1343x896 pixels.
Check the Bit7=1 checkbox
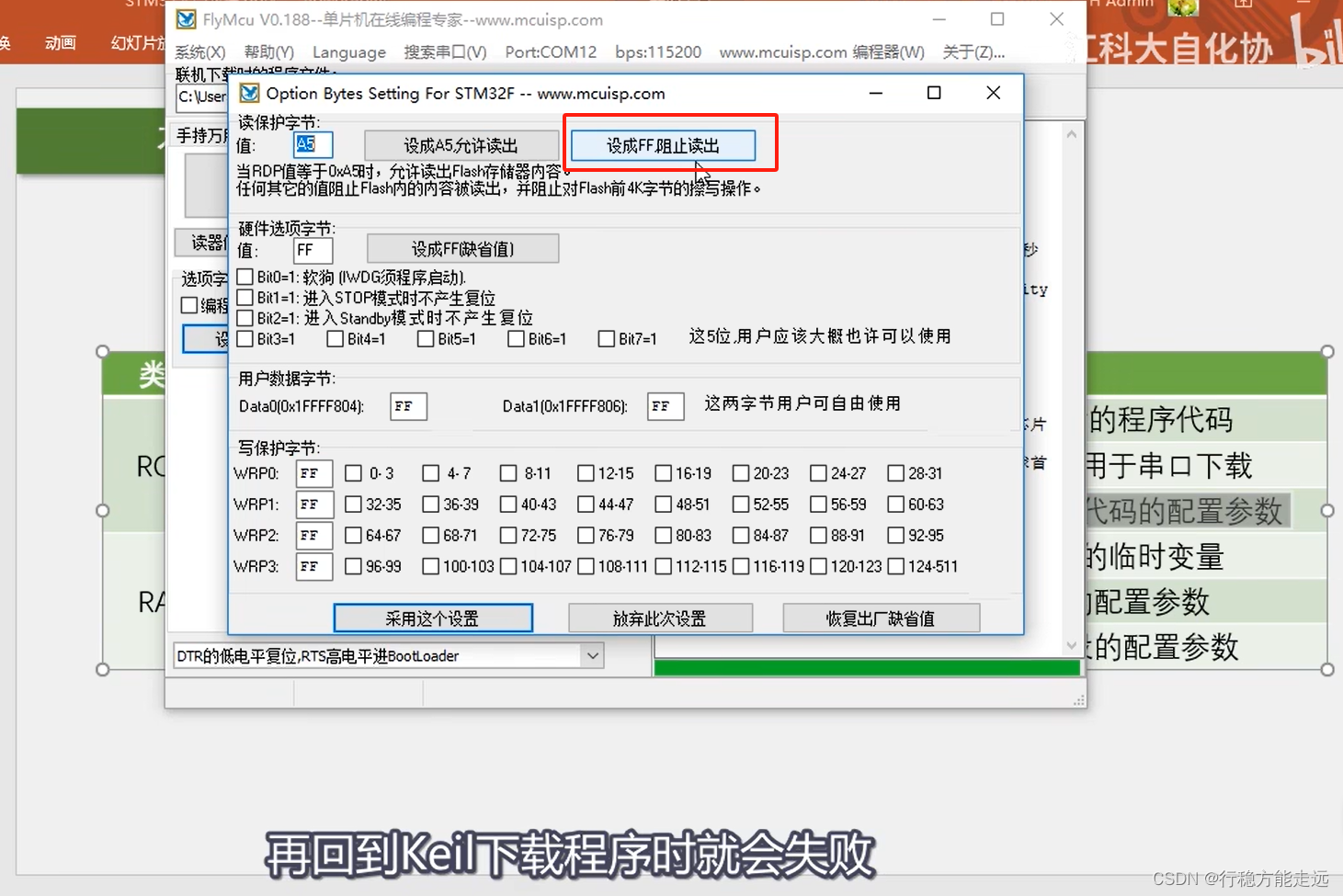click(606, 339)
